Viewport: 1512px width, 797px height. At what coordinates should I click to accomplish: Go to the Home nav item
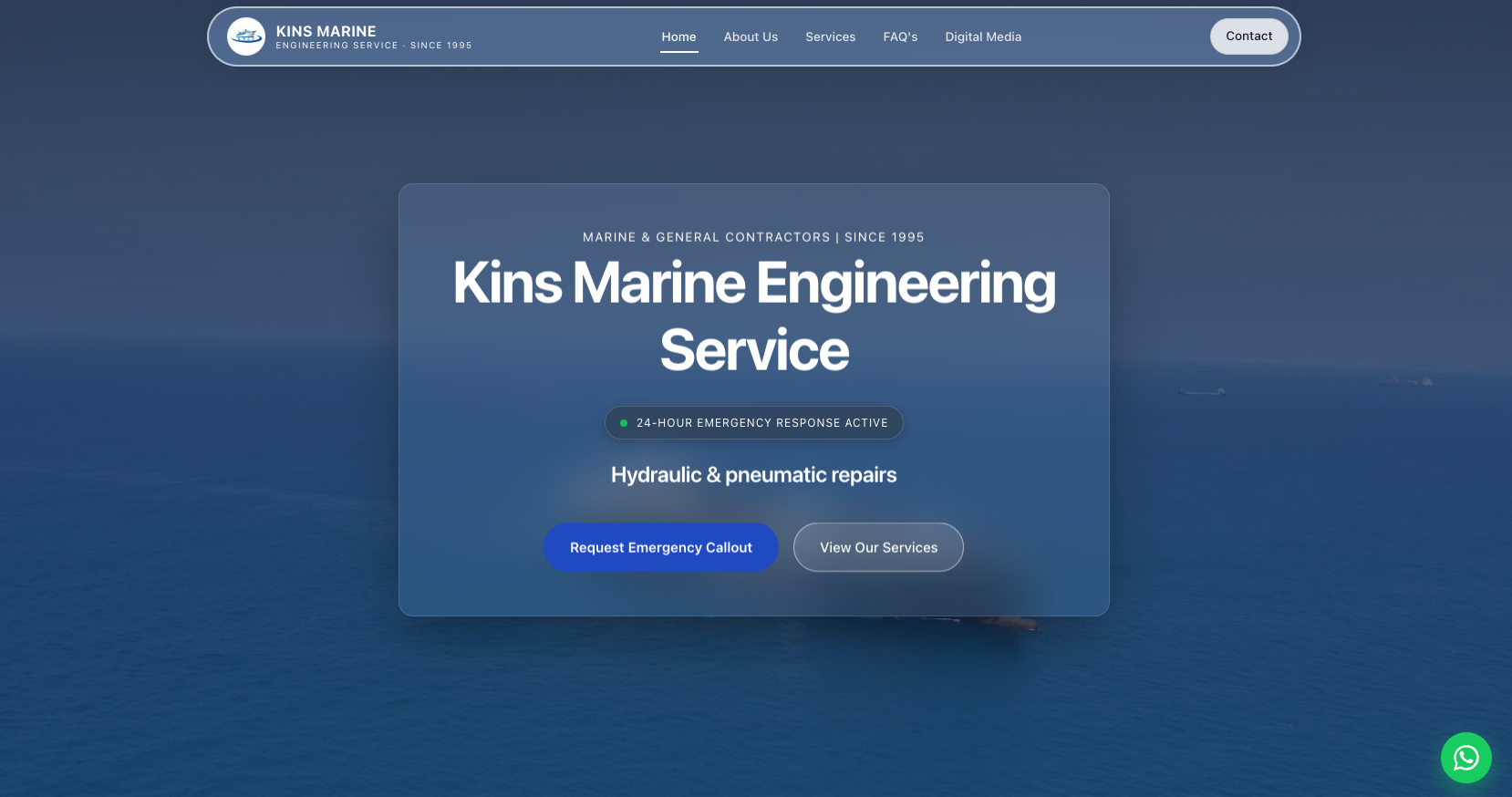click(x=678, y=36)
